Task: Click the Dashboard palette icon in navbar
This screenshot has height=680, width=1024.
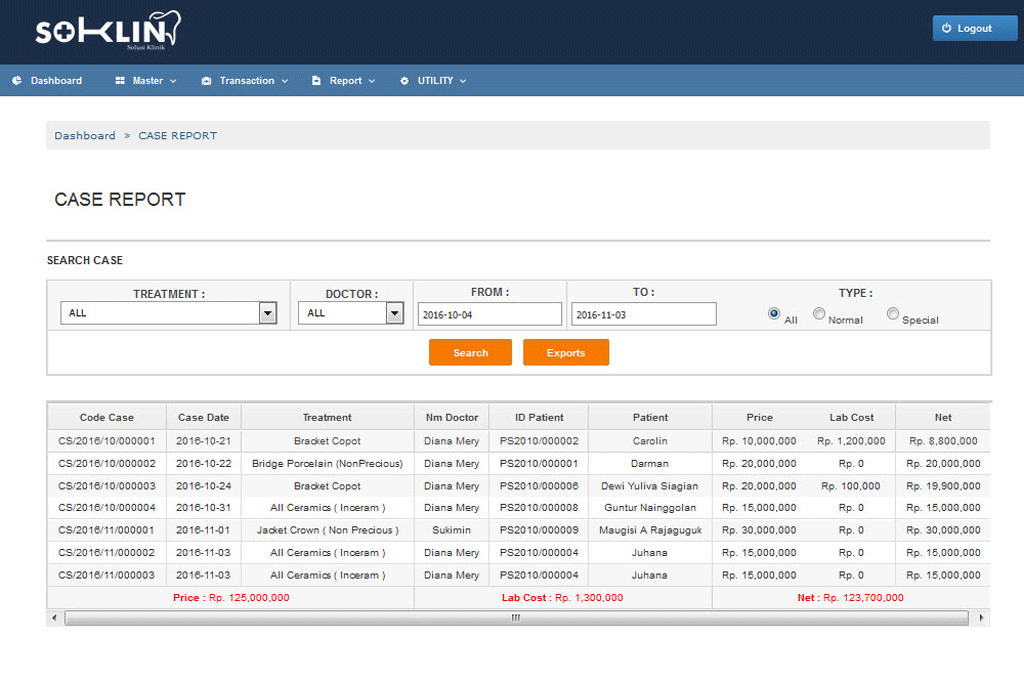Action: (17, 81)
